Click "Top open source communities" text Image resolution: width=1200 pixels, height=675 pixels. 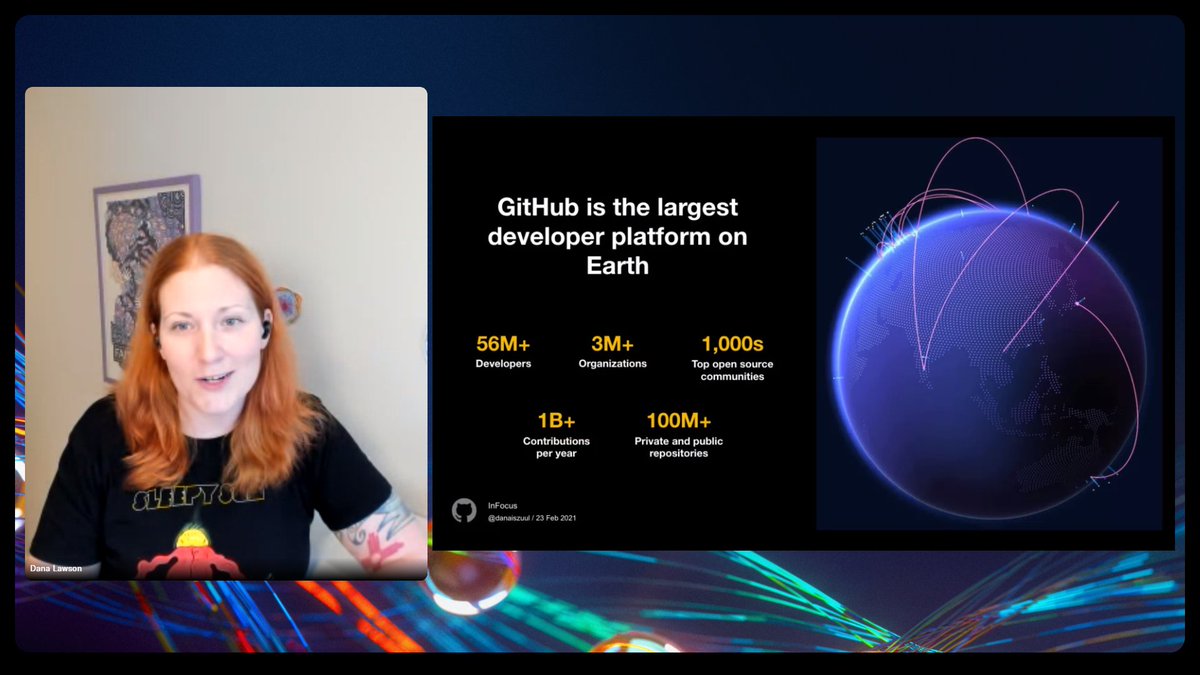coord(732,370)
